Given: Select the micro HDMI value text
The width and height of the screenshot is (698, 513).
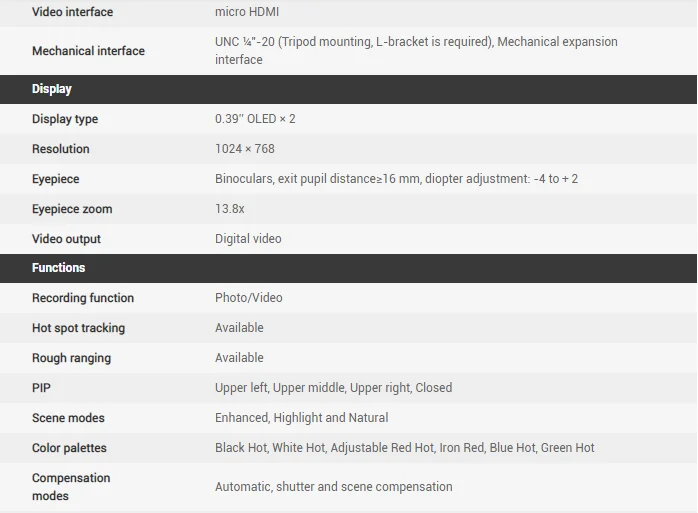Looking at the screenshot, I should [247, 12].
